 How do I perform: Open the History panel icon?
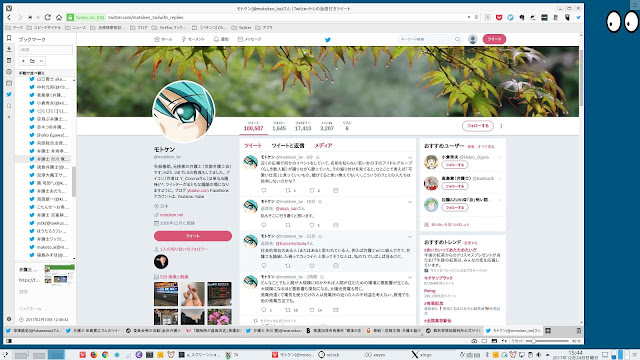(9, 72)
